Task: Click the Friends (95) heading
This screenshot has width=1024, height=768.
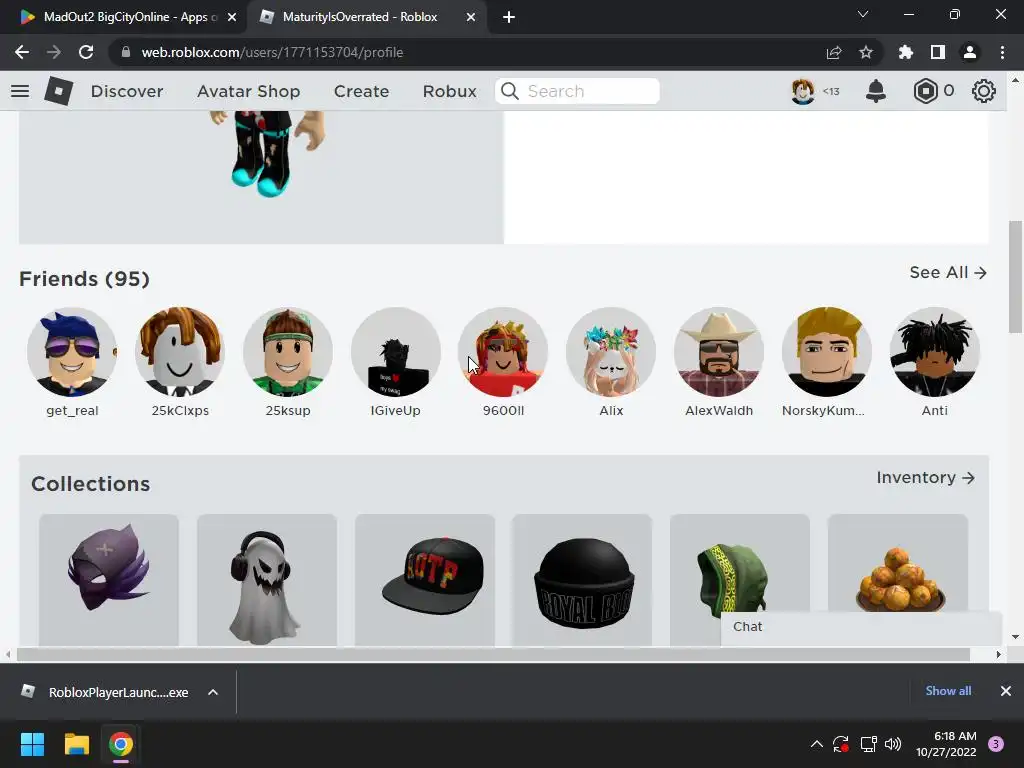Action: click(x=84, y=279)
